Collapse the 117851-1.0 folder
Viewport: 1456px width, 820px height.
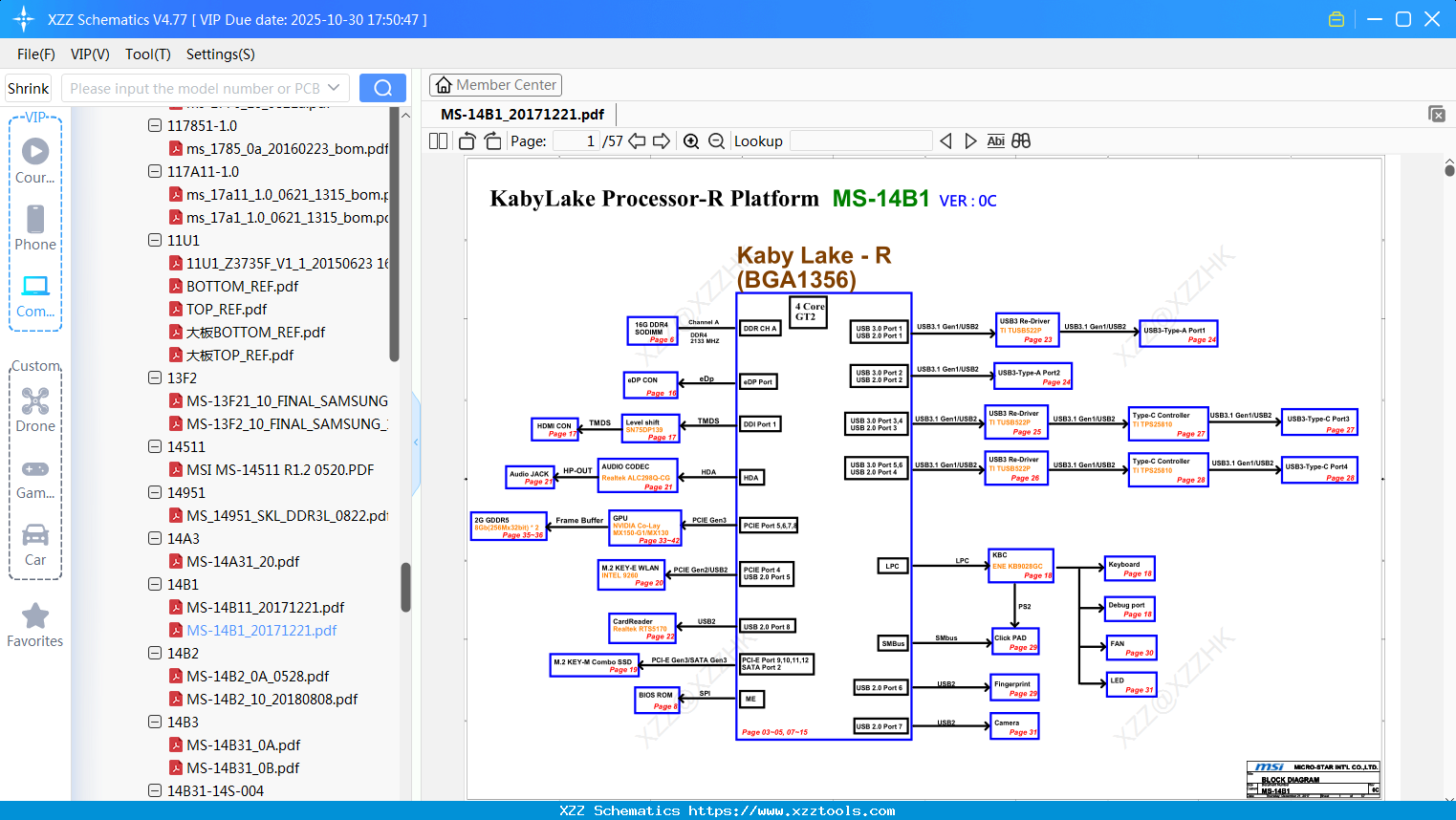155,125
